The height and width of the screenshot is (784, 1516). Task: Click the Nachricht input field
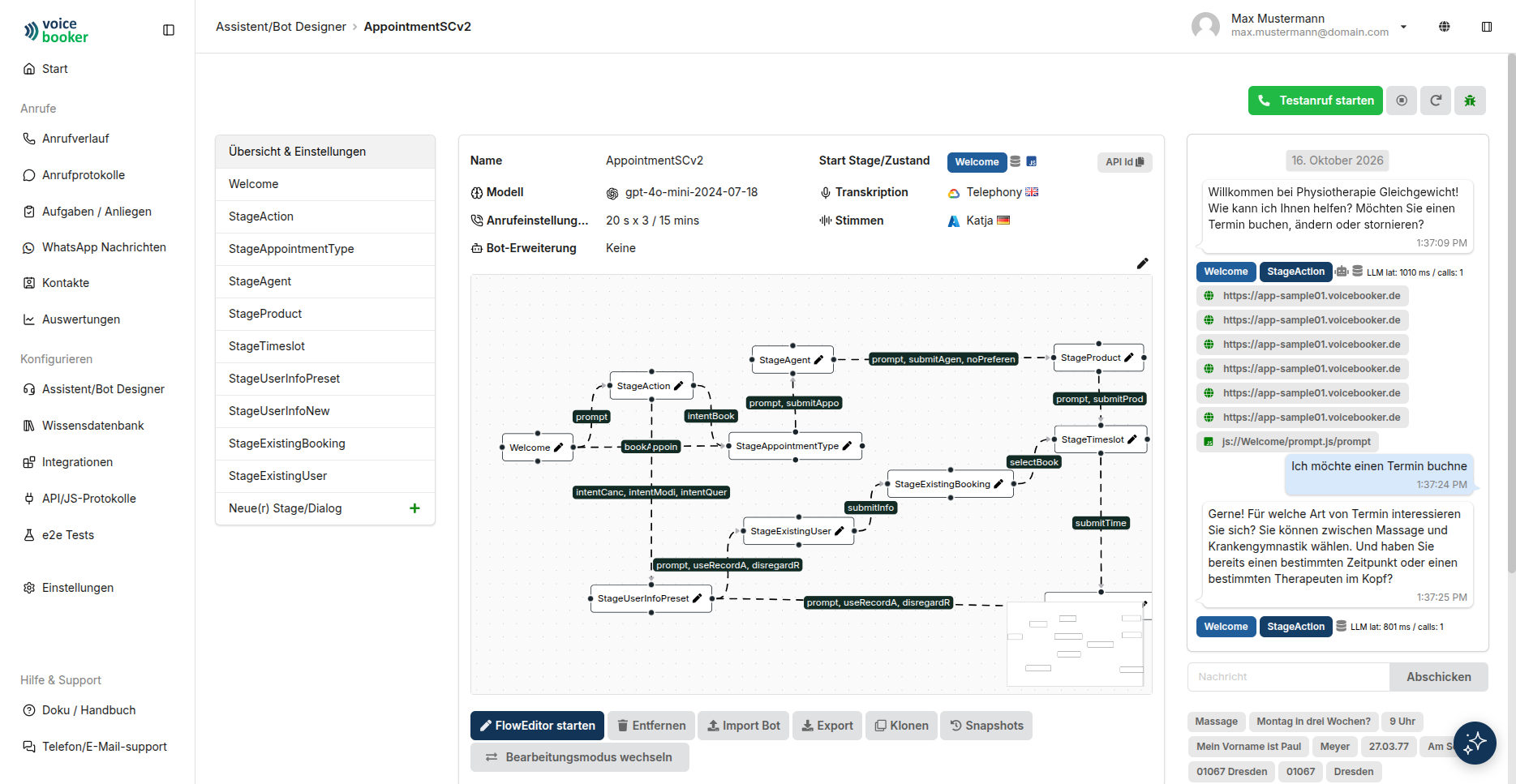tap(1289, 677)
